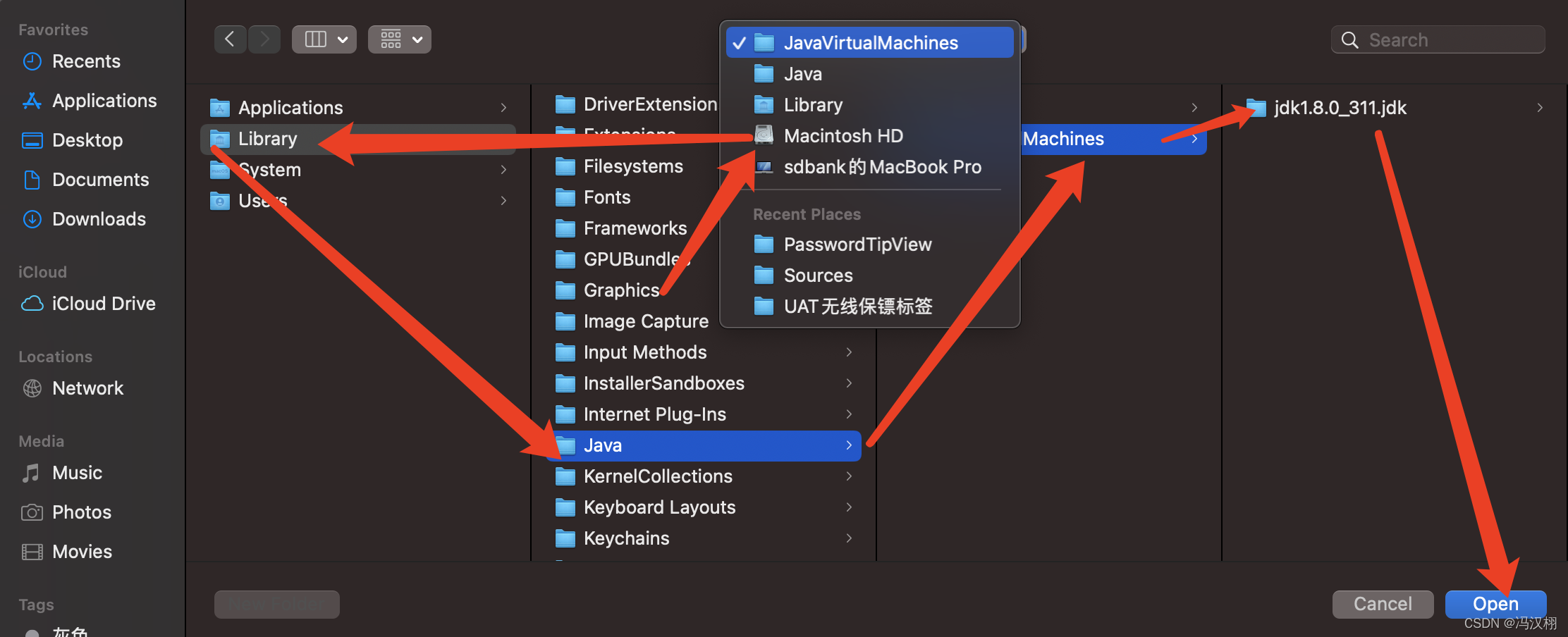Image resolution: width=1568 pixels, height=637 pixels.
Task: Open the column view mode dropdown
Action: [324, 39]
